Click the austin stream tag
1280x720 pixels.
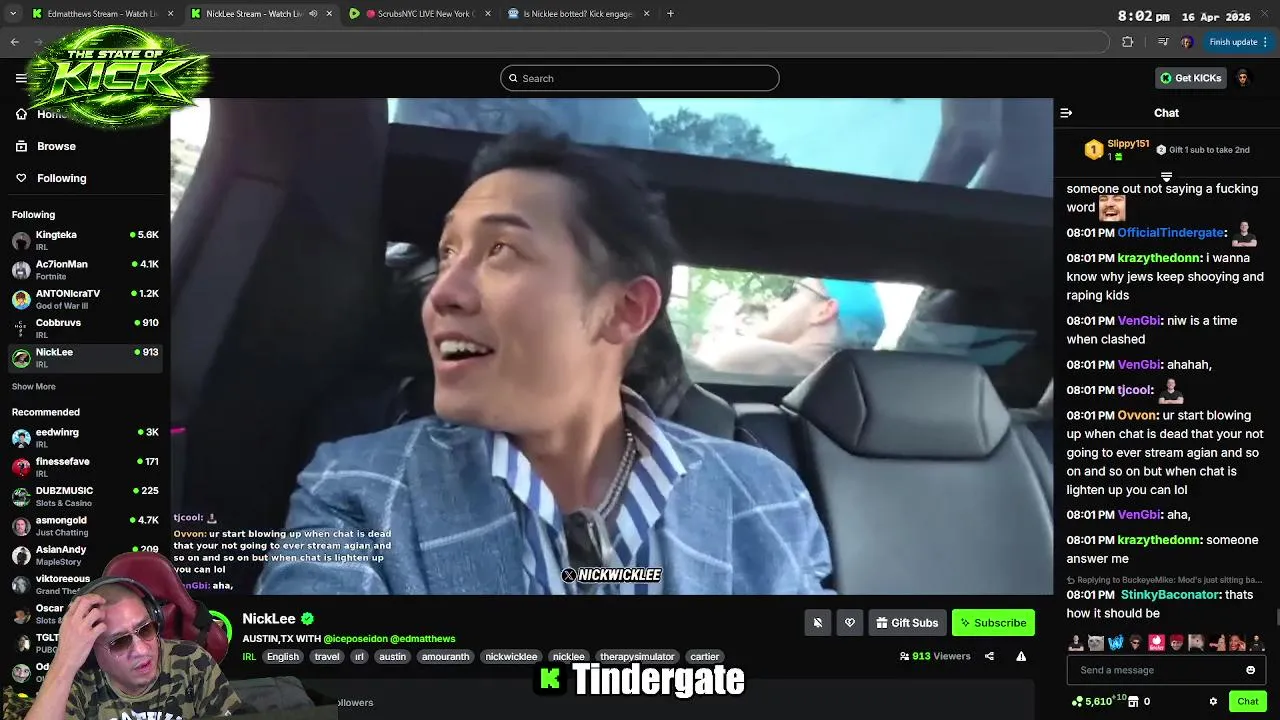click(392, 657)
